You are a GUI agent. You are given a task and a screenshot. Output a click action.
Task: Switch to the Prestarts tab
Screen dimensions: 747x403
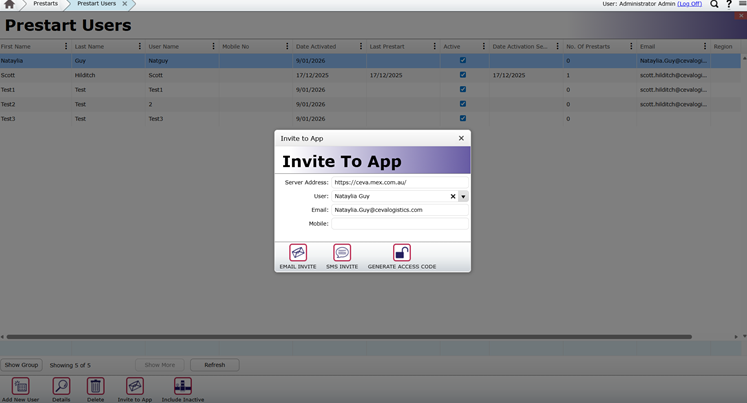[x=45, y=4]
